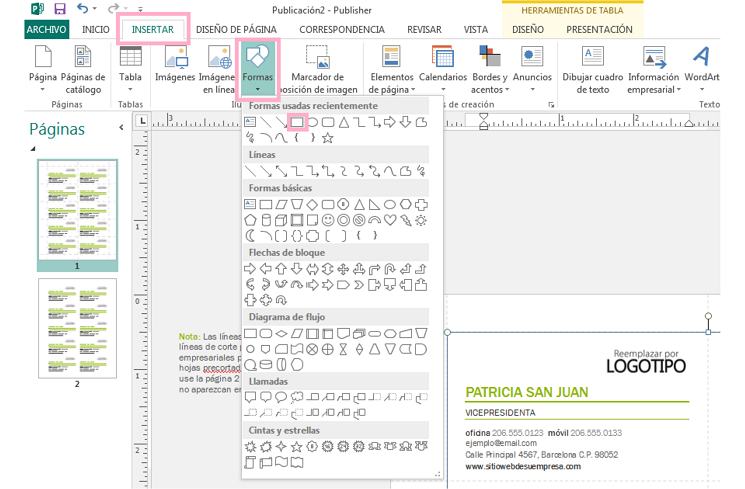Choose the crescent moon basic shape
Image resolution: width=745 pixels, height=489 pixels.
(x=250, y=235)
